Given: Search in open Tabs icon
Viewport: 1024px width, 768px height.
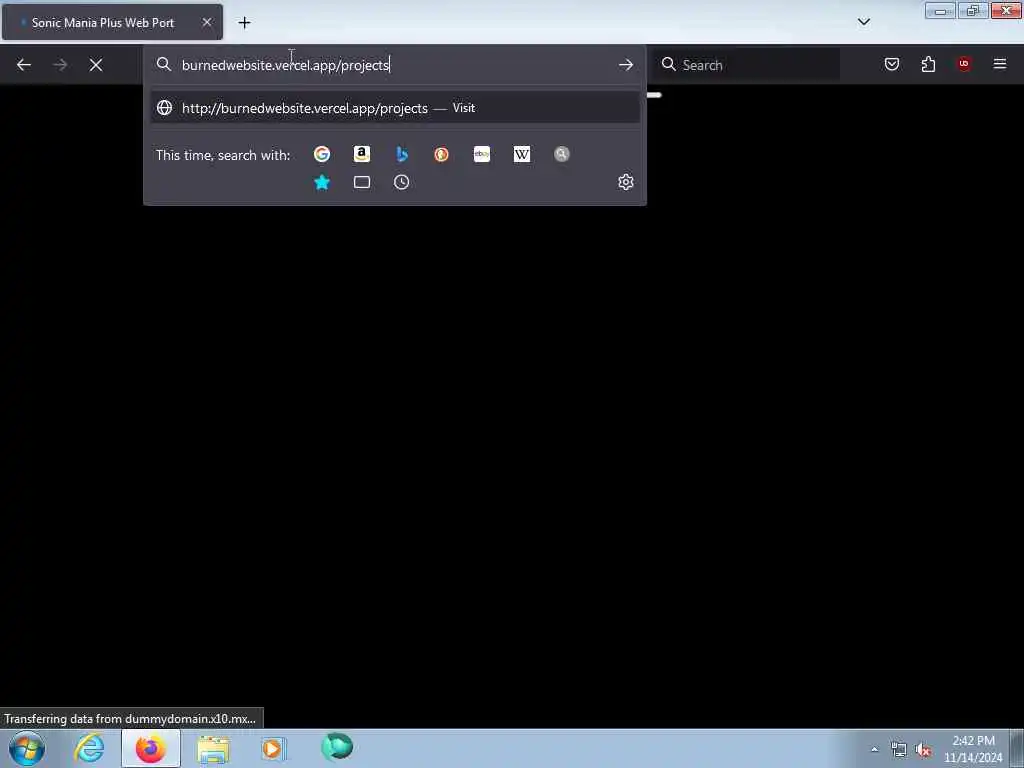Looking at the screenshot, I should tap(362, 182).
